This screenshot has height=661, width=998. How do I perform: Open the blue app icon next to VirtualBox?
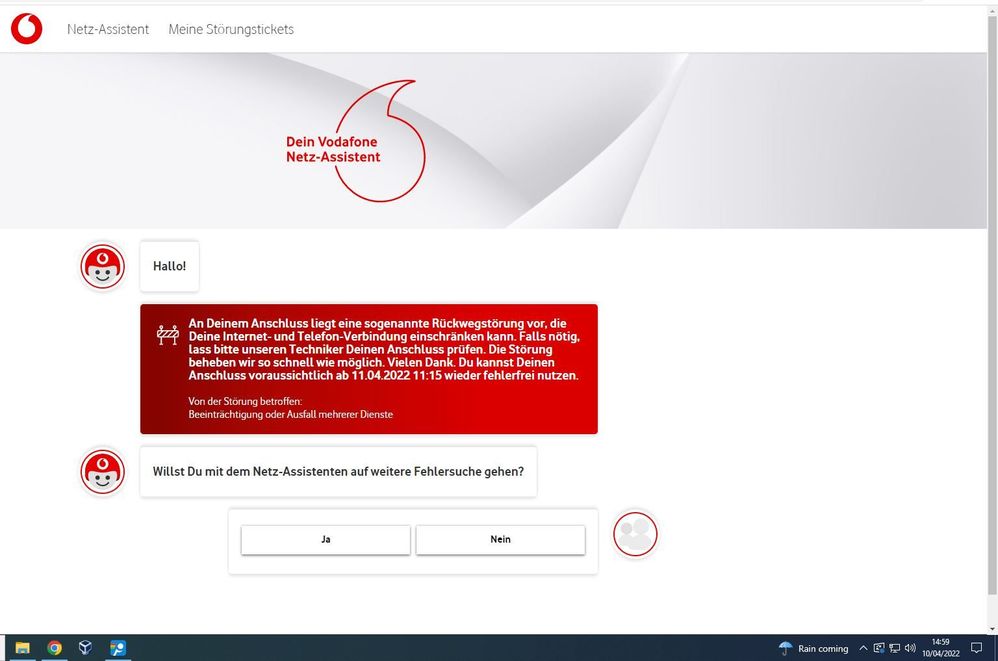pyautogui.click(x=118, y=648)
